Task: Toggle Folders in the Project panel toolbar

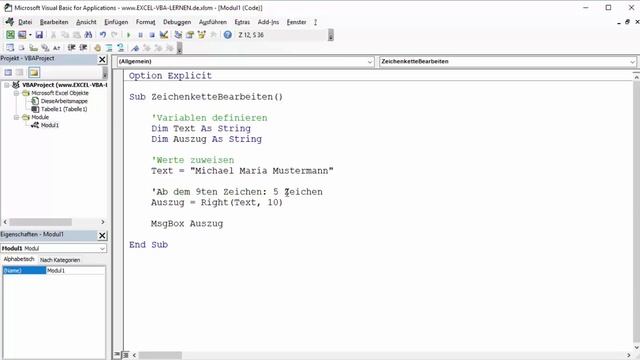Action: 34,73
